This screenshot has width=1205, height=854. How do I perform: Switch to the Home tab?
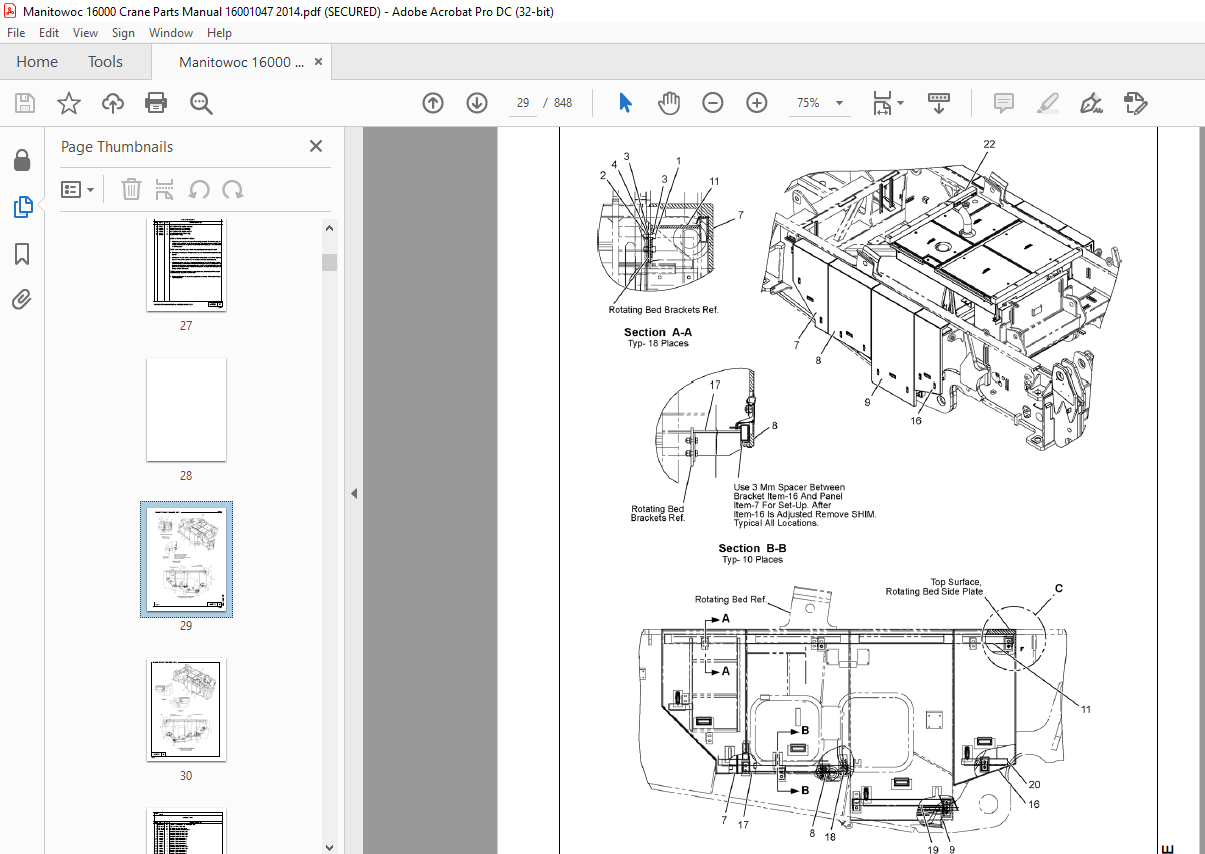coord(37,62)
